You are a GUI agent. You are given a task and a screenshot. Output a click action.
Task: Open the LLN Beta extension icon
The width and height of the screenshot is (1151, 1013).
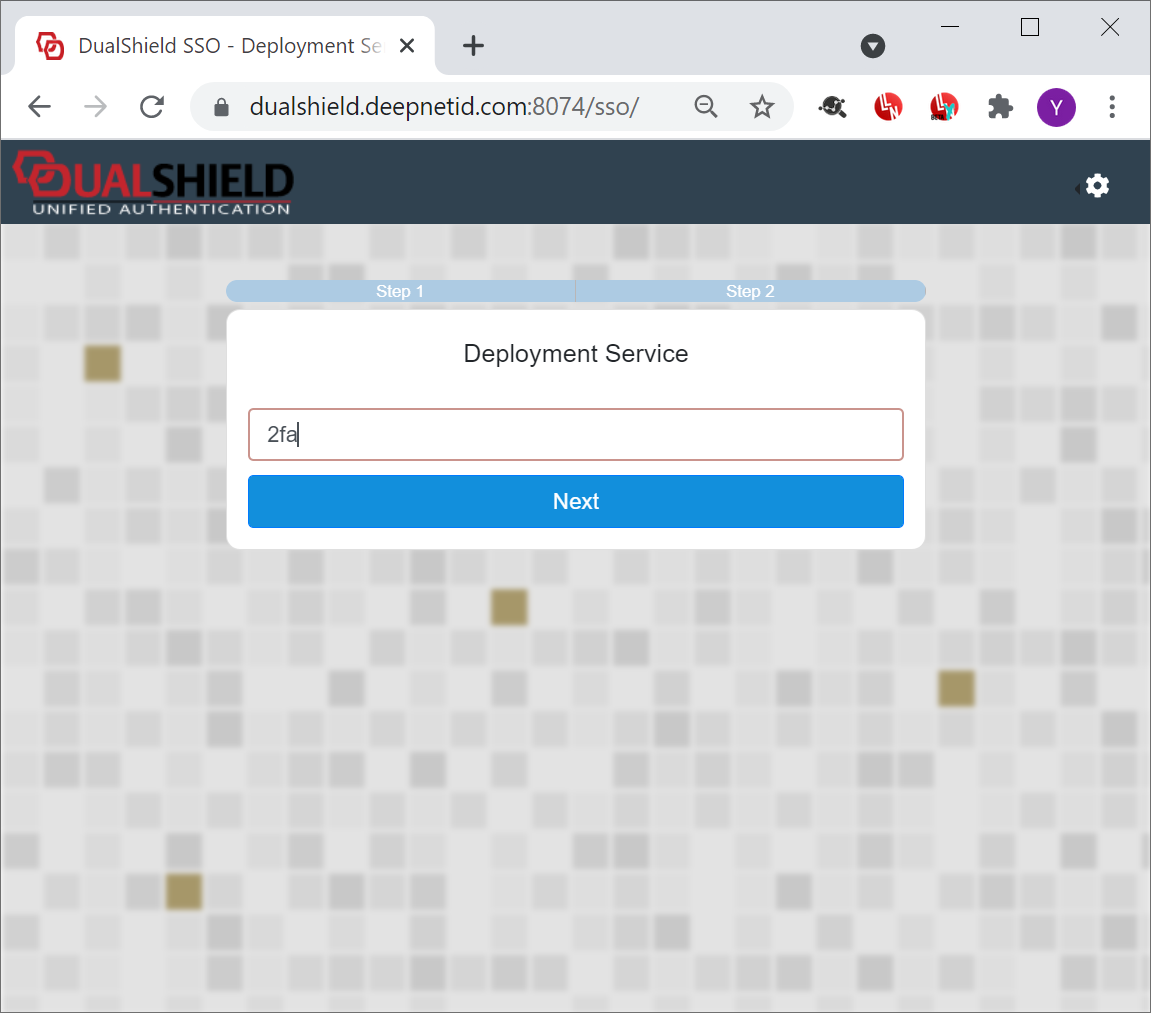[944, 107]
